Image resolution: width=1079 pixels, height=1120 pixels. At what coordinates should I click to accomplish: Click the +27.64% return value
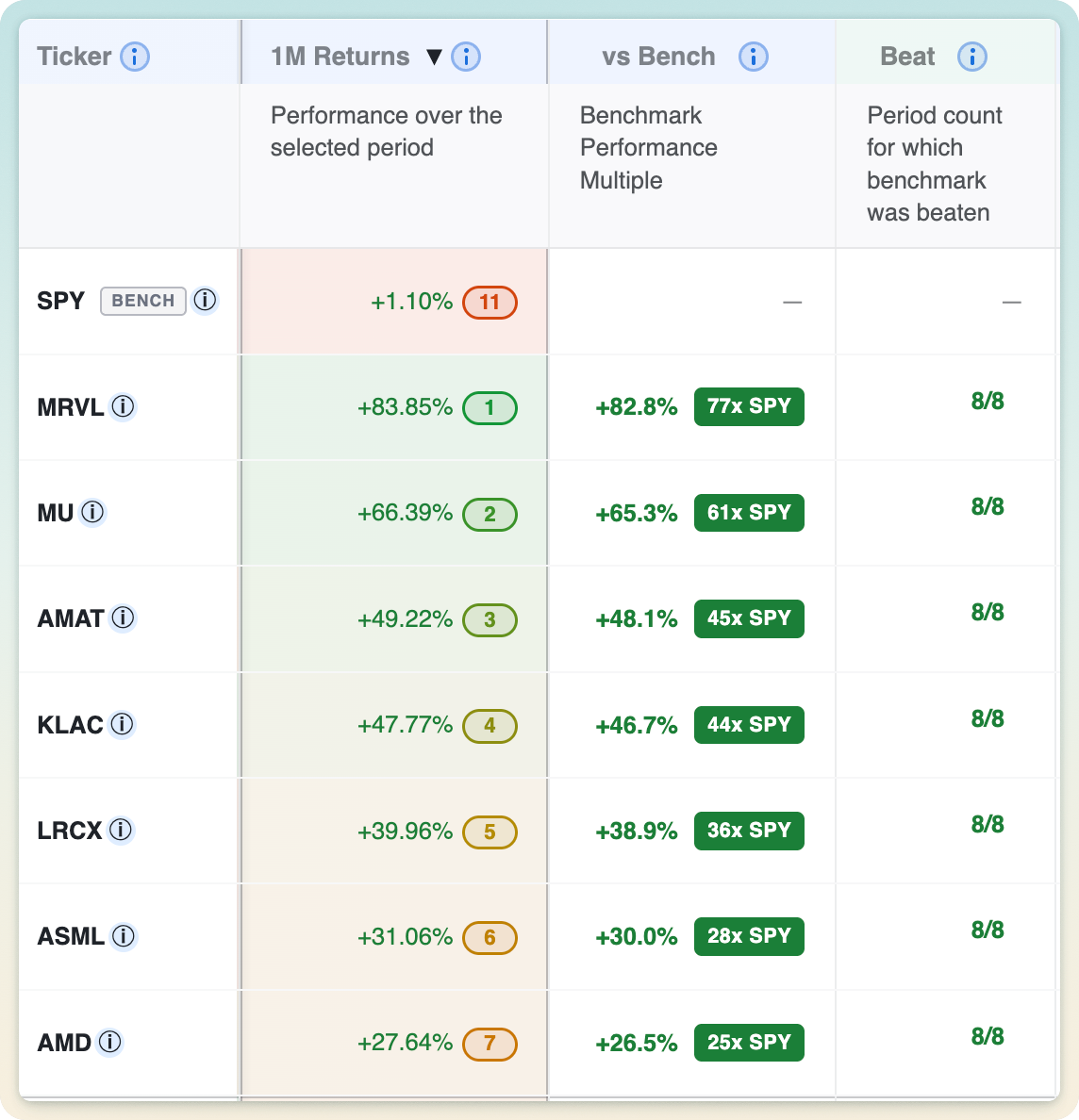pos(406,1043)
